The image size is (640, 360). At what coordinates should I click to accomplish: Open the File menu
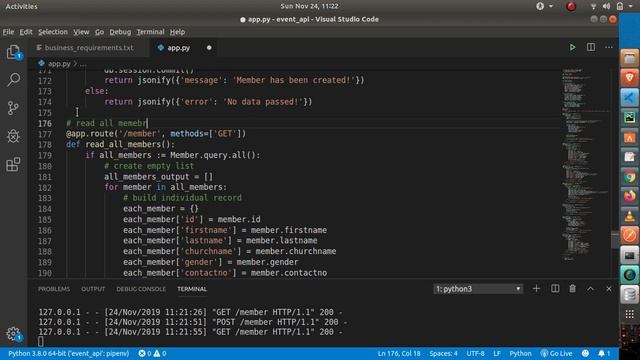(8, 32)
